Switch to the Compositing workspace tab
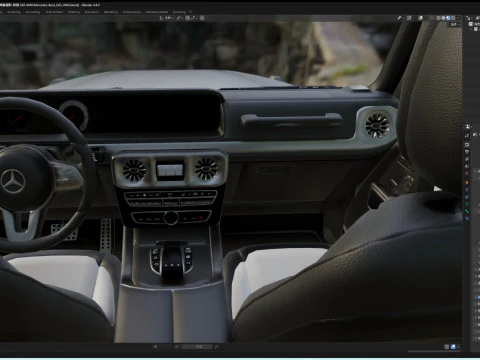 132,12
